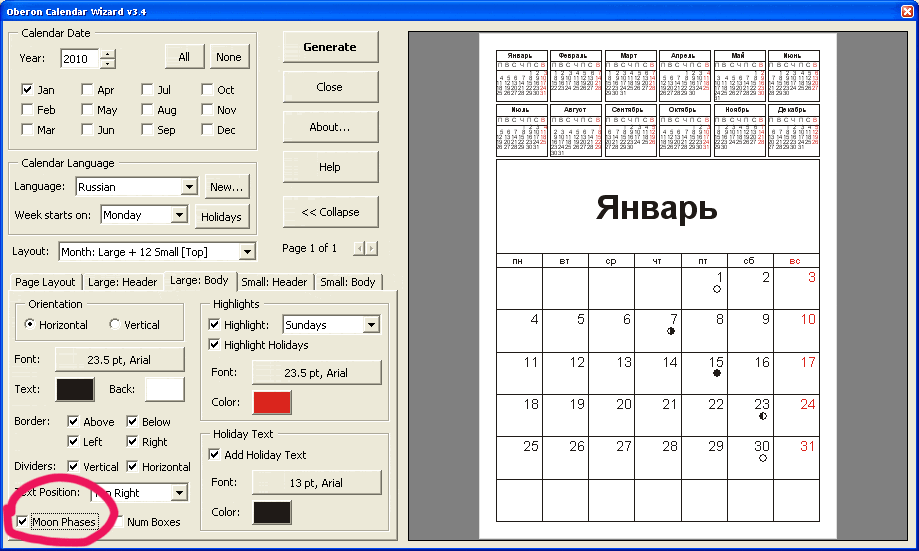Click the Январь calendar page preview
Image resolution: width=919 pixels, height=551 pixels.
click(x=658, y=285)
